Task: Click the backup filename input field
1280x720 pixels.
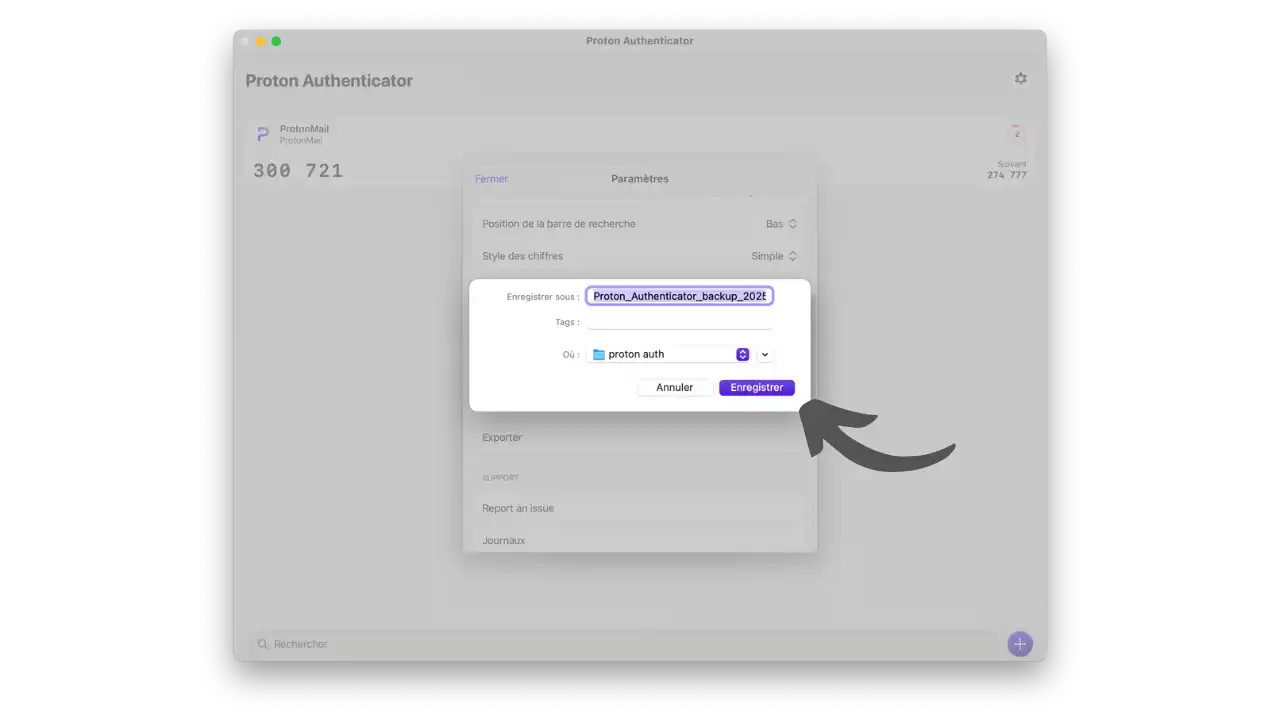Action: coord(679,295)
